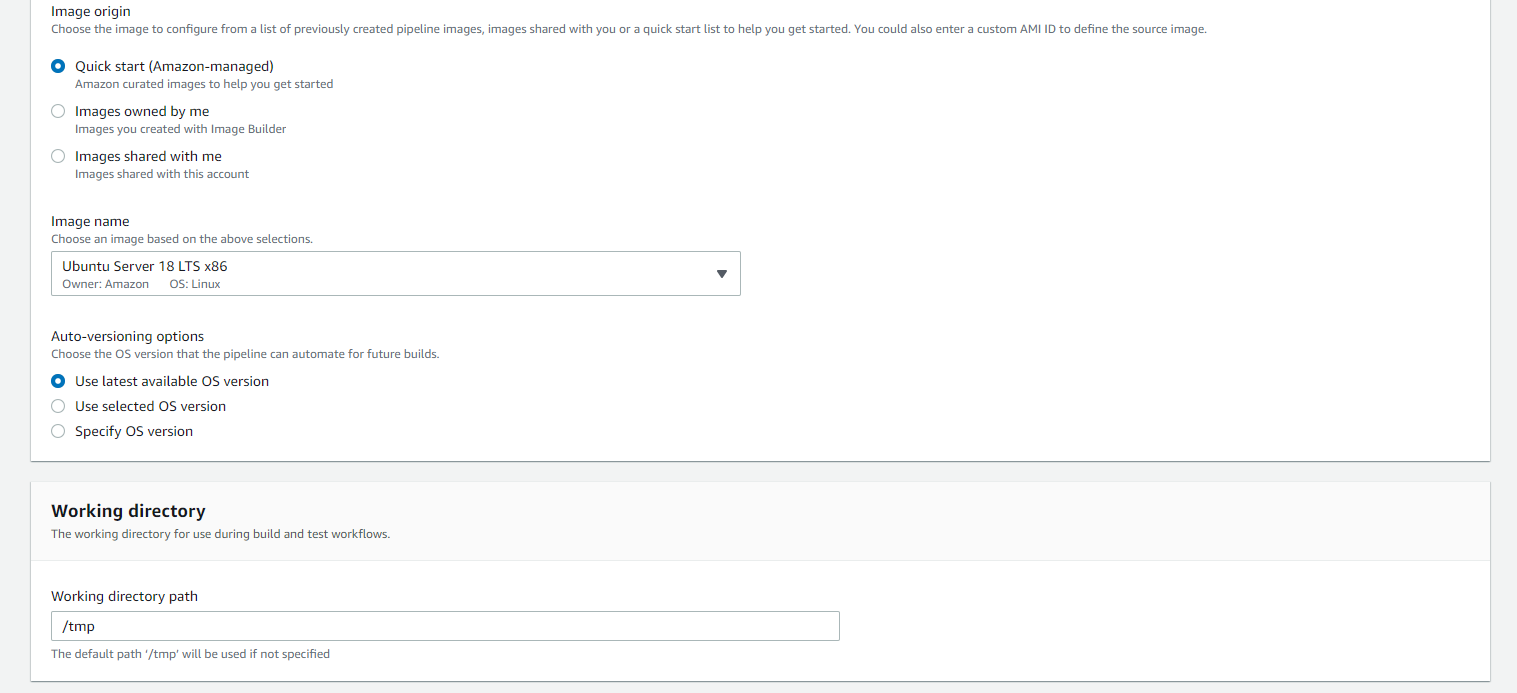Image resolution: width=1517 pixels, height=693 pixels.
Task: Click the Image name dropdown arrow
Action: pos(721,274)
